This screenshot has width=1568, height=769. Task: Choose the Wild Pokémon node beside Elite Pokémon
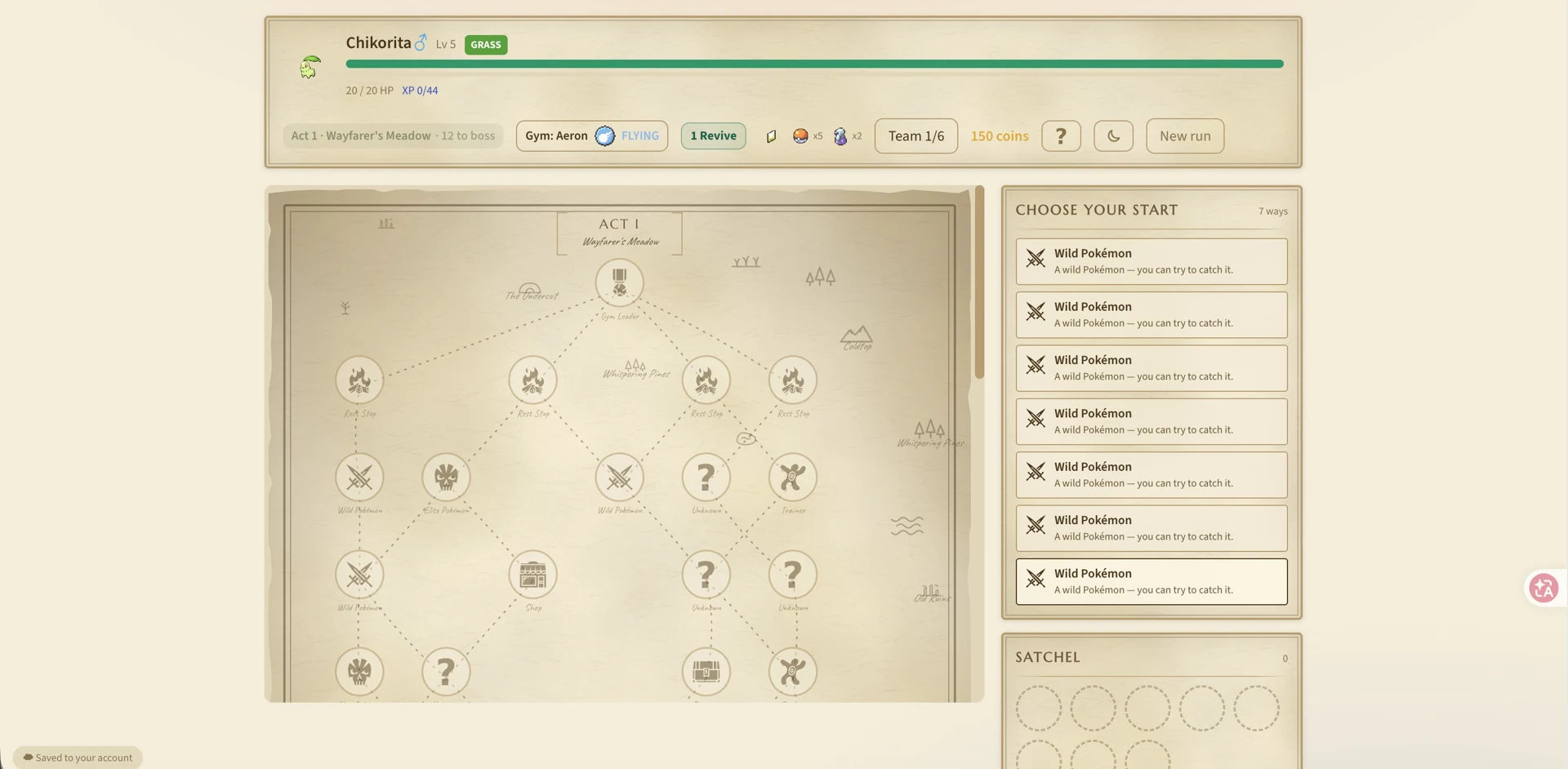click(x=359, y=477)
